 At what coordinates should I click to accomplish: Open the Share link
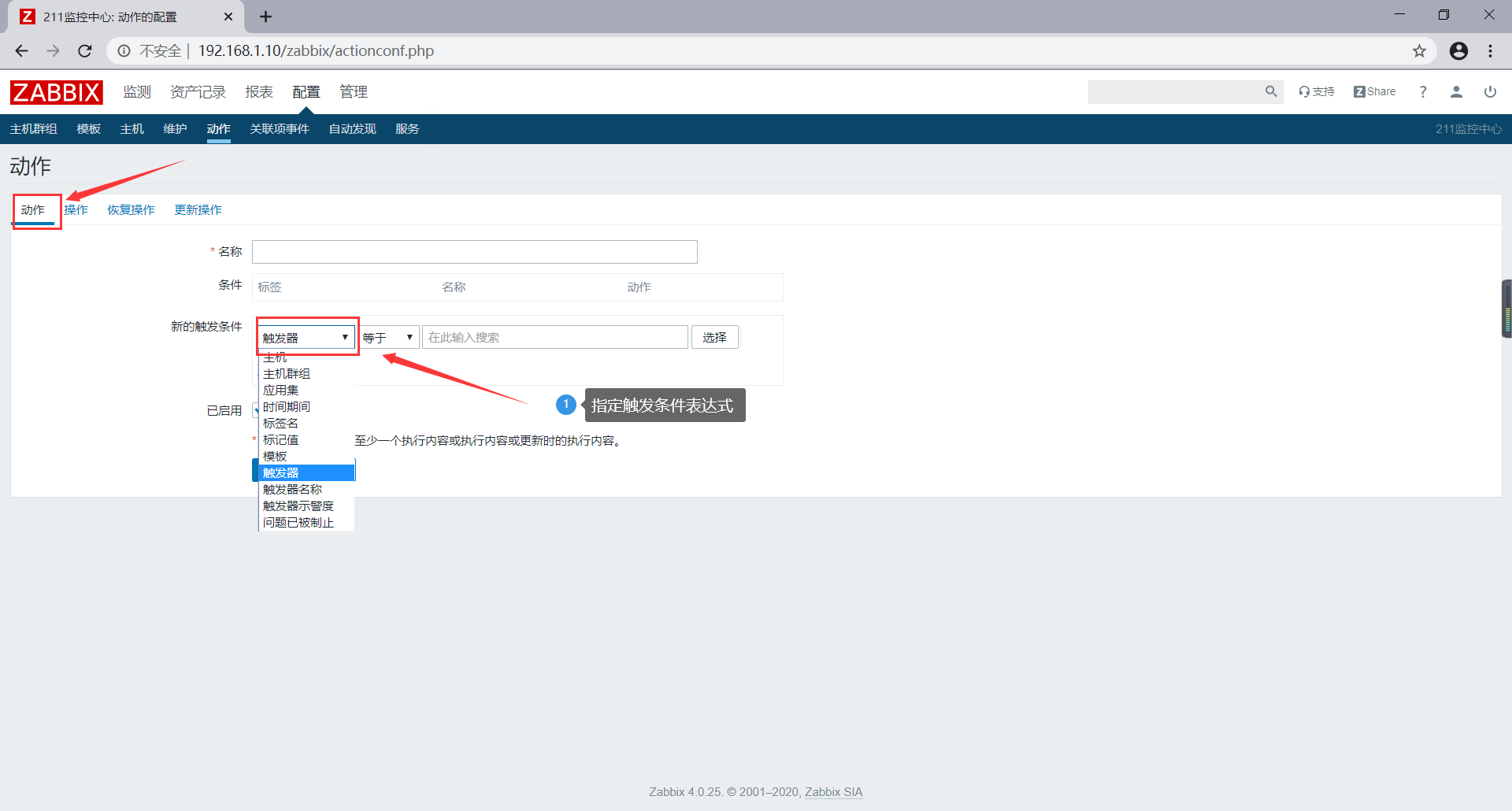(1374, 91)
